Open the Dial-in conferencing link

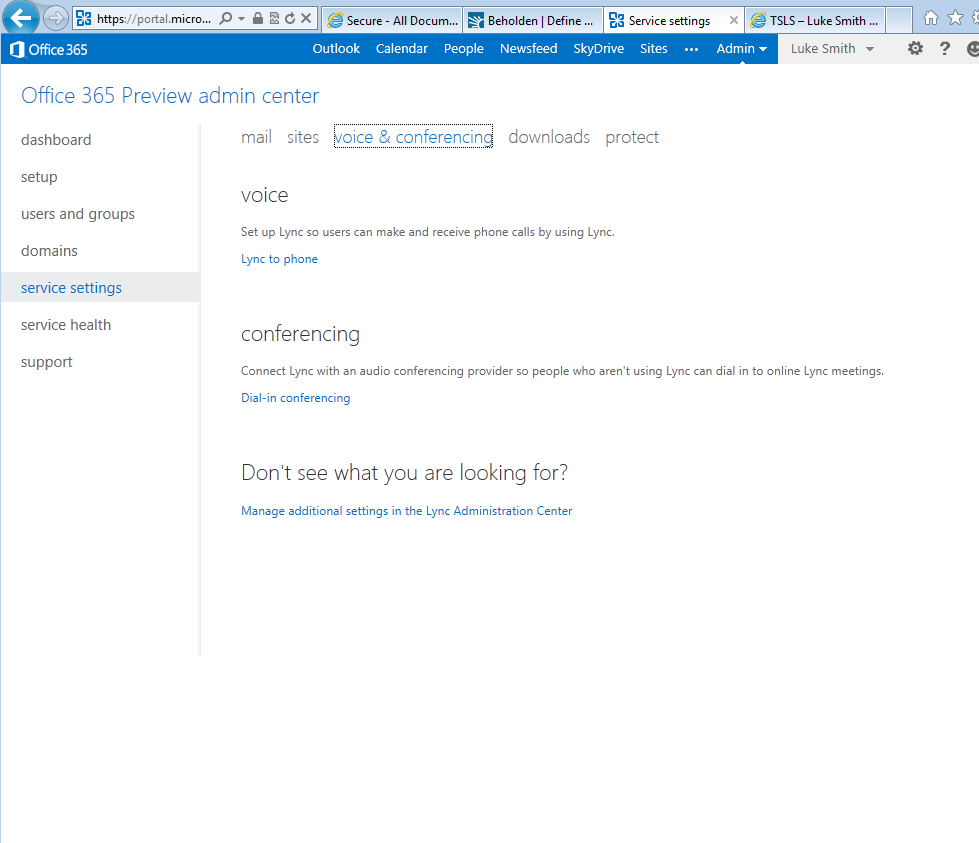point(295,398)
